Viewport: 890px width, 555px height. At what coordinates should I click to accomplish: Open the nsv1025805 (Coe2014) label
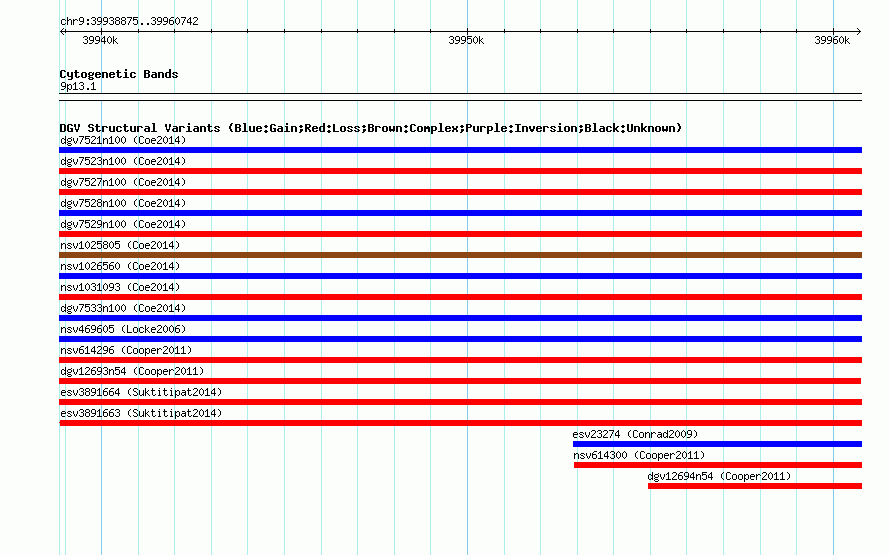point(120,245)
